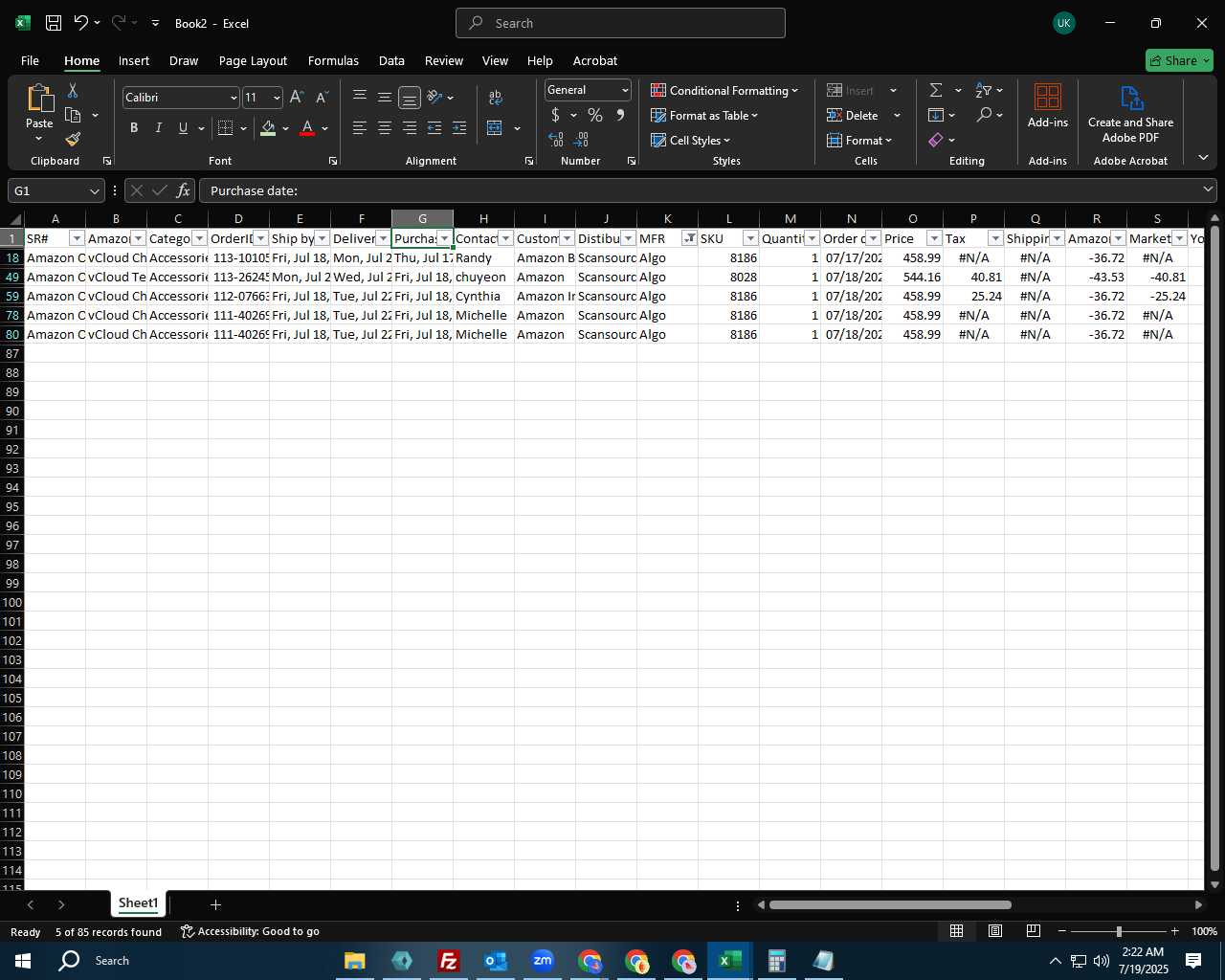
Task: Click the Merge & Center icon
Action: [x=495, y=127]
